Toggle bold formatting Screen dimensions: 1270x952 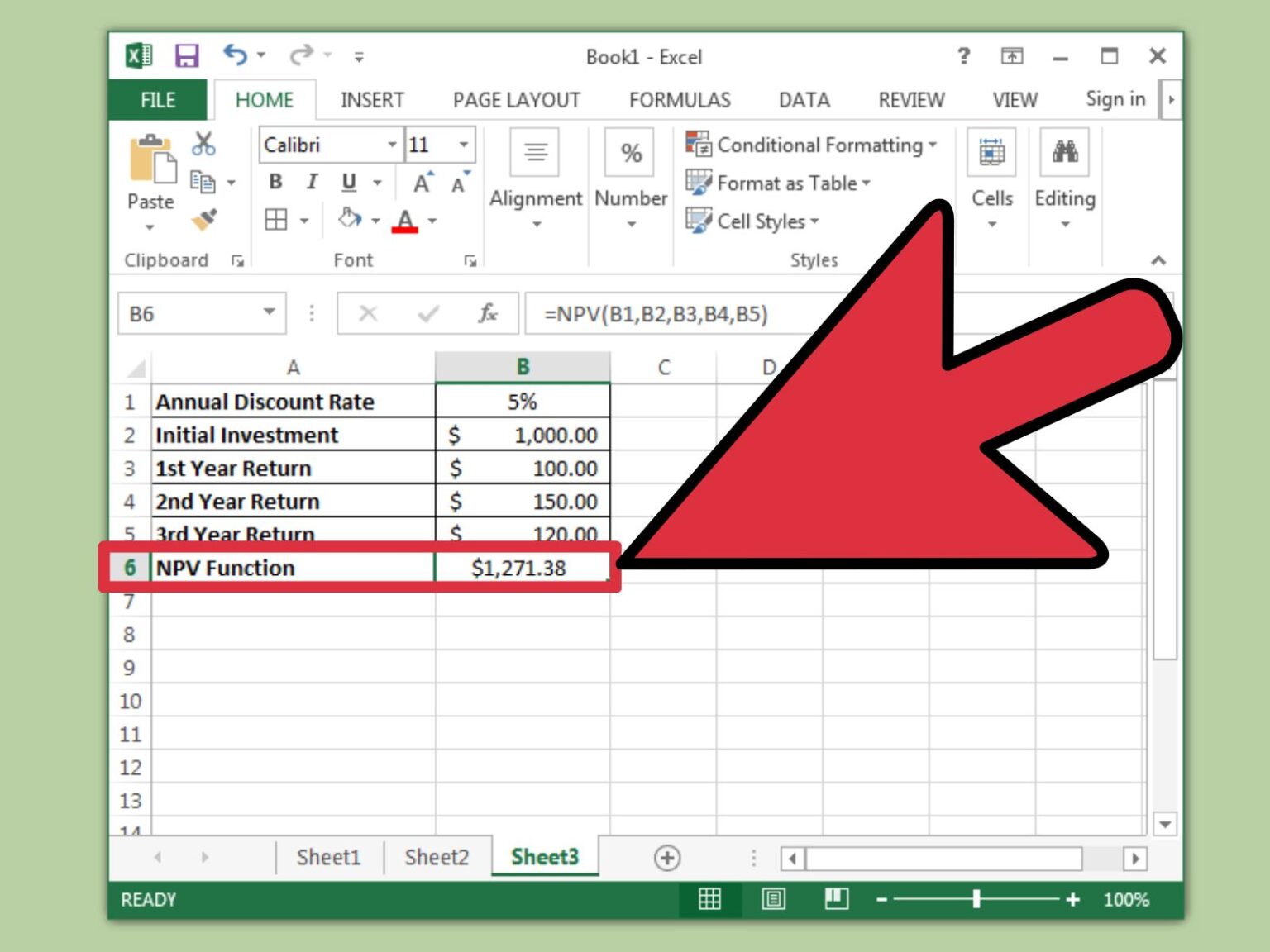coord(275,182)
